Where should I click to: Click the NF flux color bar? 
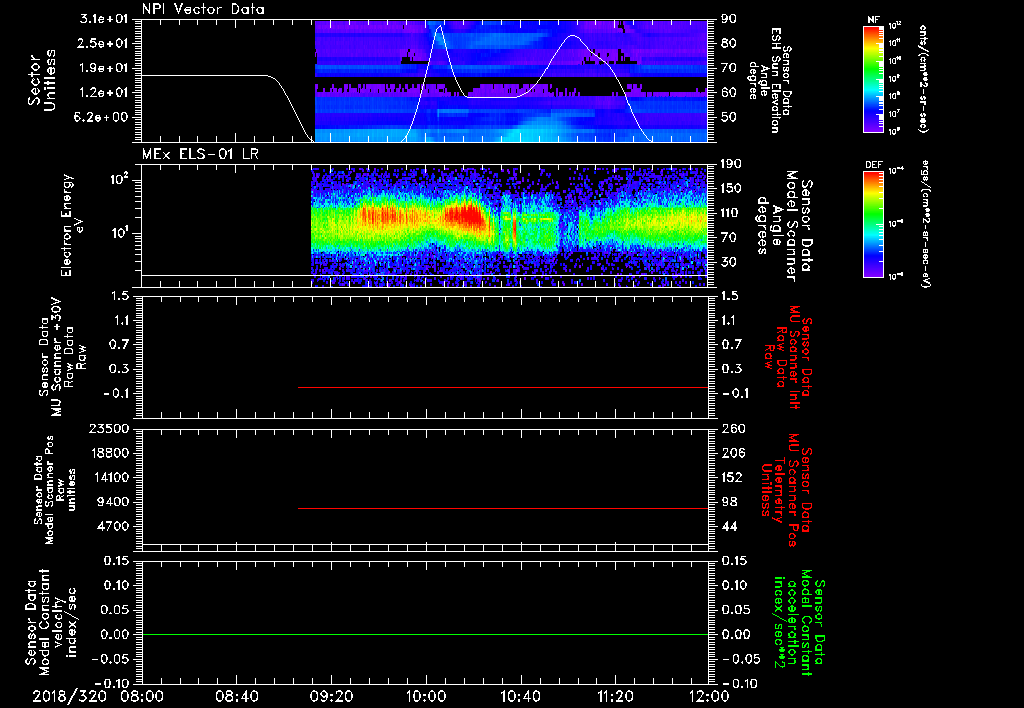873,79
